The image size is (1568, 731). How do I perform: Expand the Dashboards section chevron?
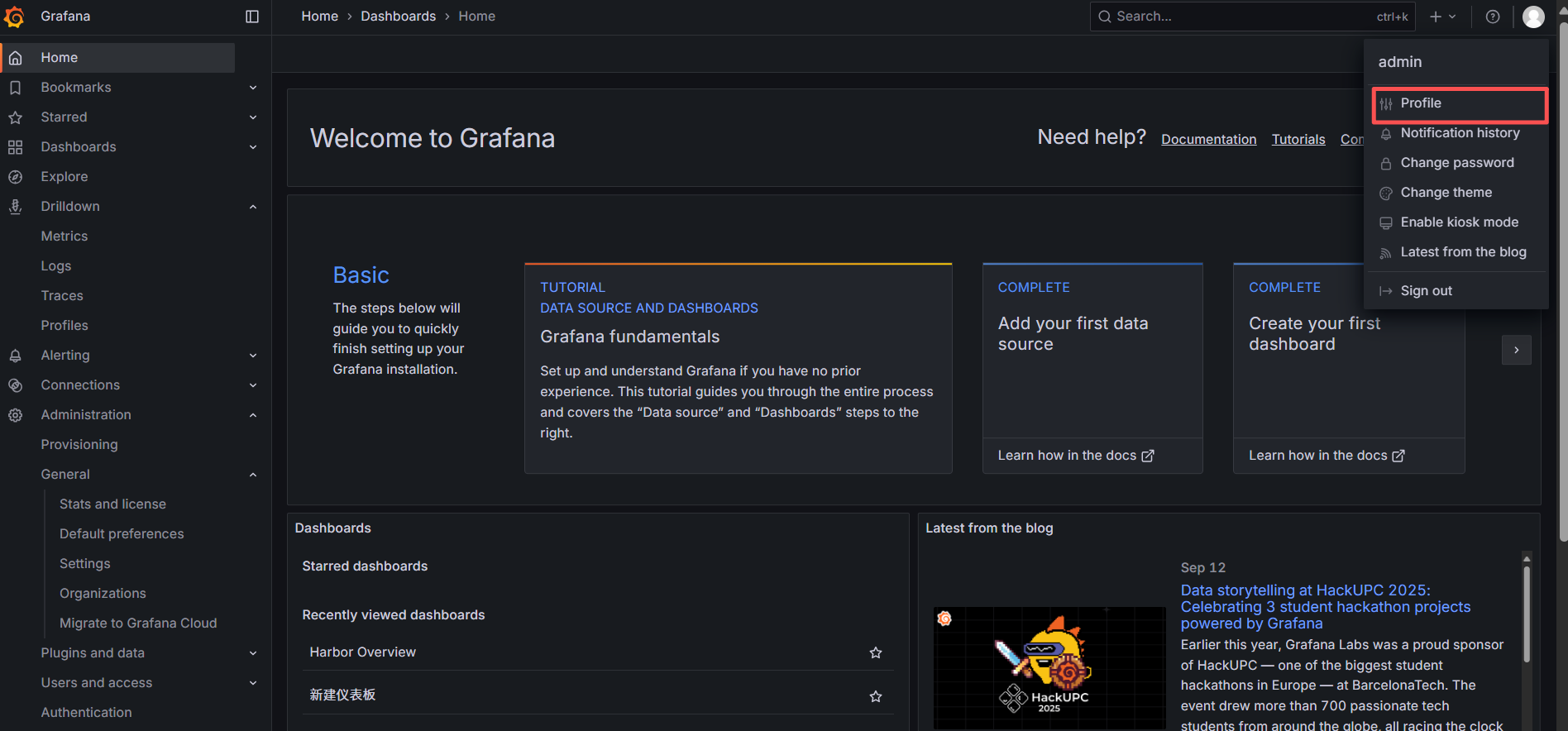point(253,147)
